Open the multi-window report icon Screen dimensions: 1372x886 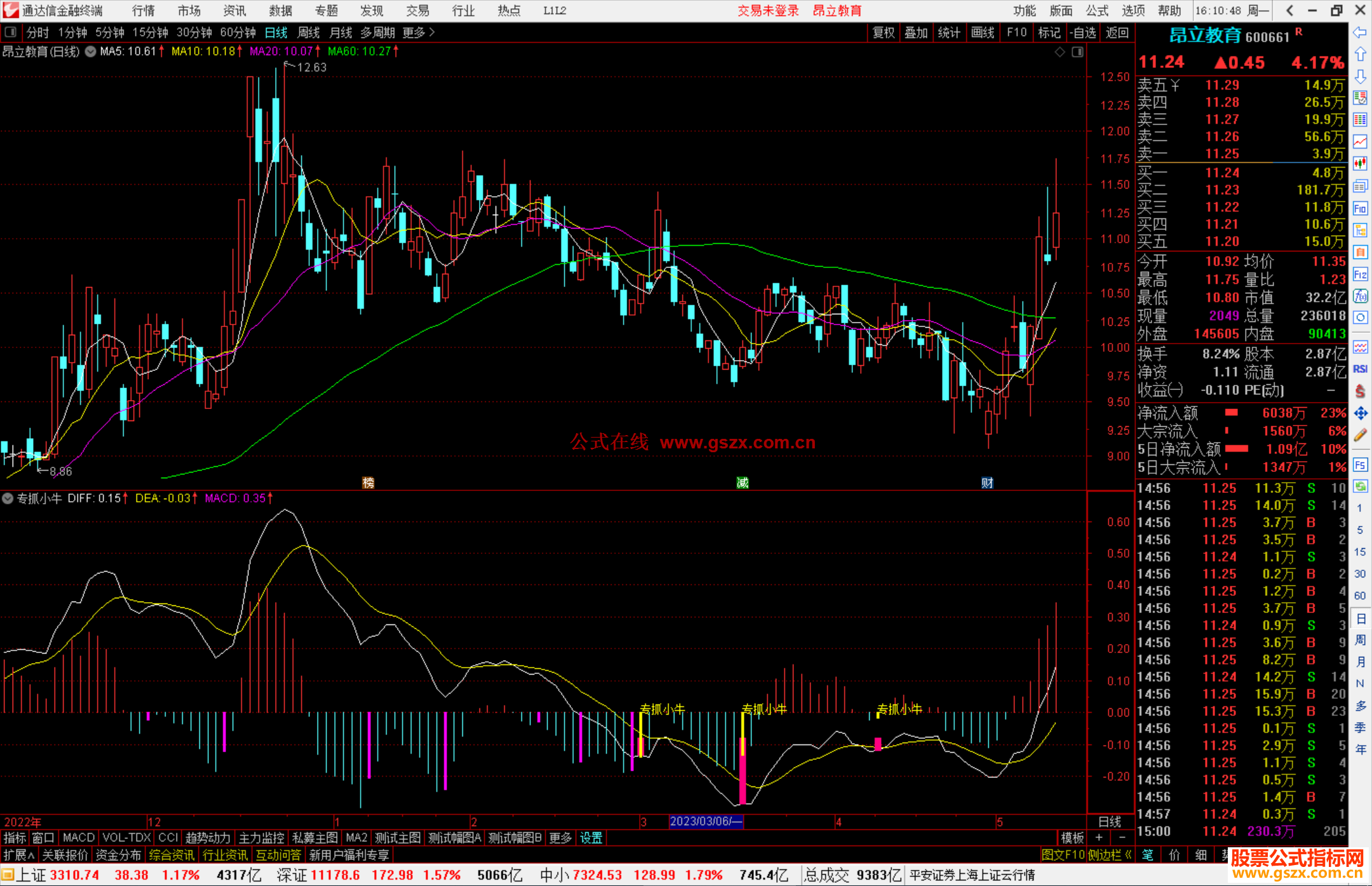1360,186
